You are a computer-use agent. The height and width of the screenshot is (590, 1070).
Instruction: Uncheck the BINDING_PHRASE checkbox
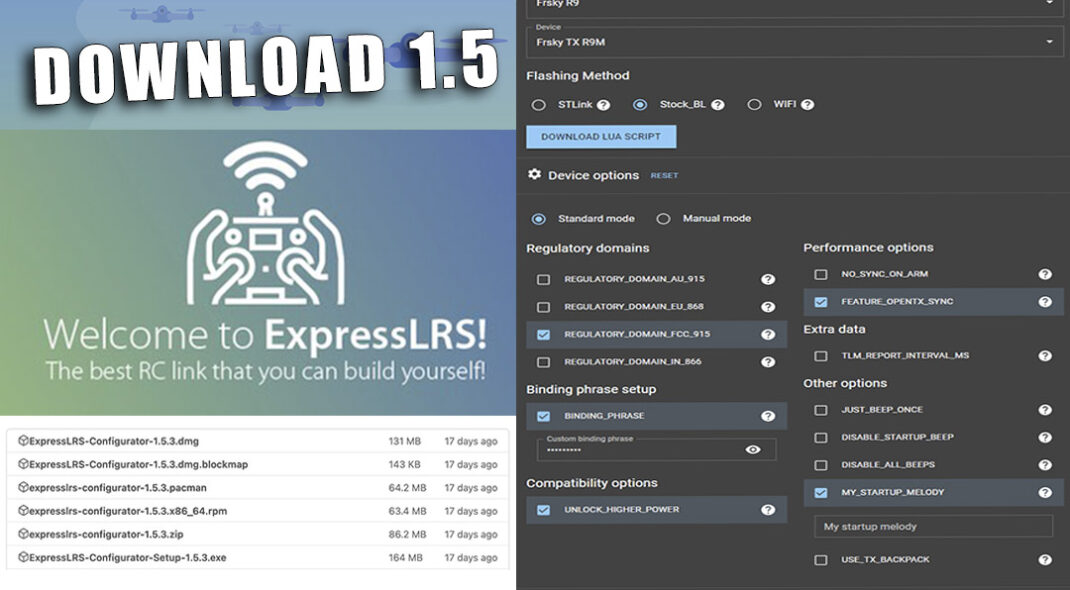(x=543, y=416)
